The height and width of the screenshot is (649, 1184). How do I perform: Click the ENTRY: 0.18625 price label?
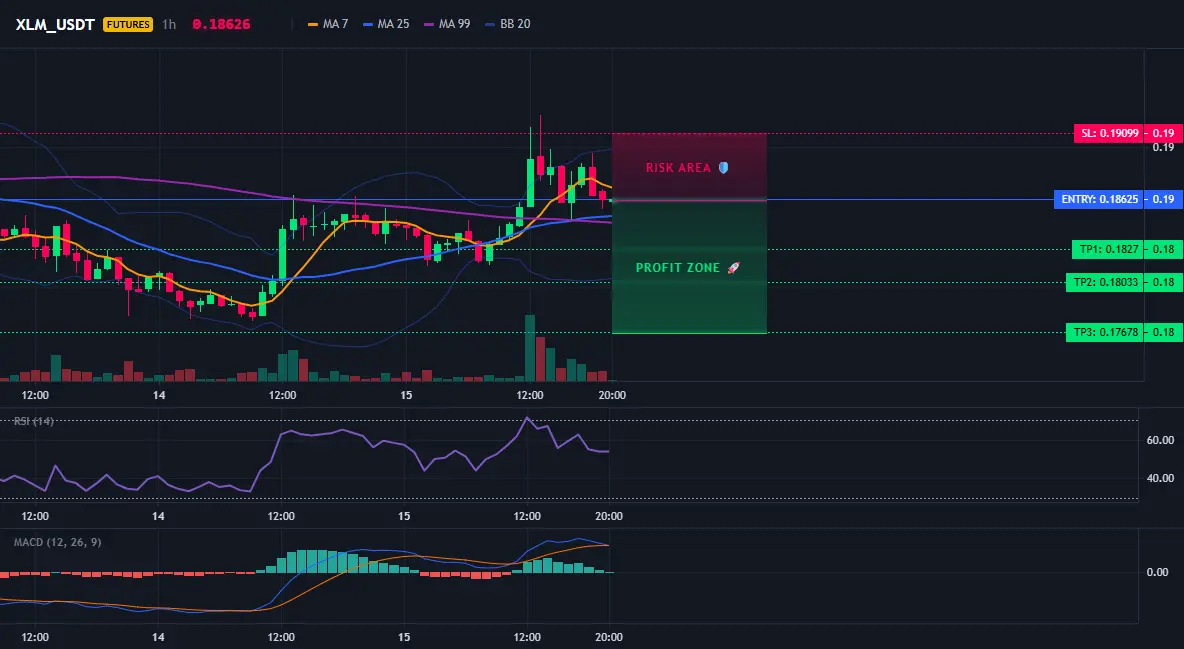point(1099,199)
